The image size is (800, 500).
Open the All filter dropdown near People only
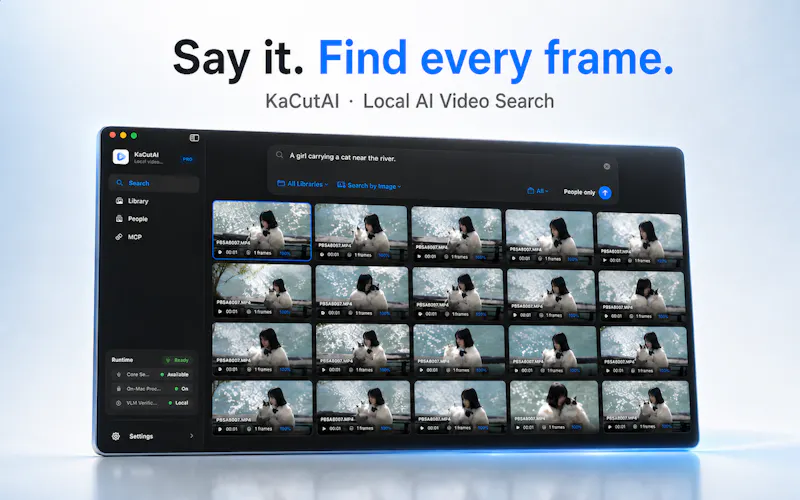click(x=538, y=191)
